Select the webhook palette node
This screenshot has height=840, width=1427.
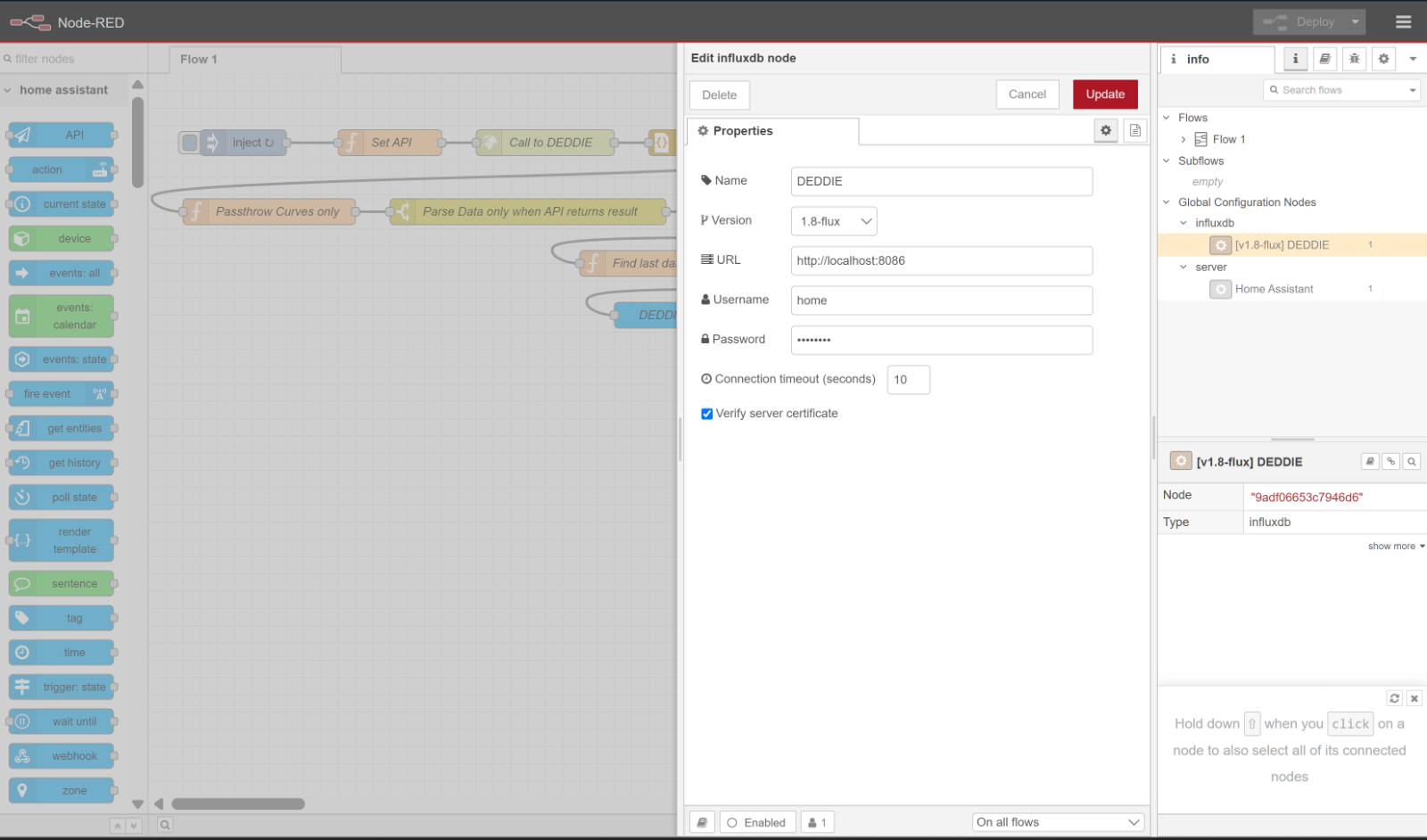(62, 756)
